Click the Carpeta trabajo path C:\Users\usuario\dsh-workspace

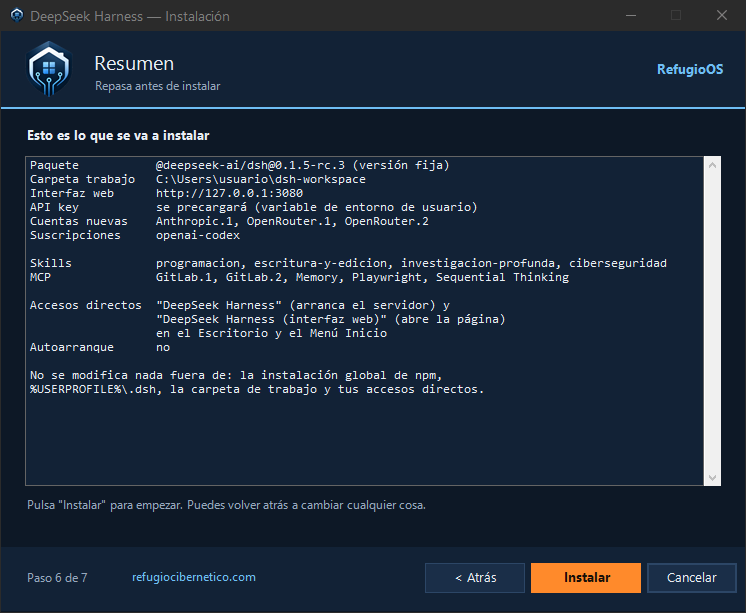261,179
